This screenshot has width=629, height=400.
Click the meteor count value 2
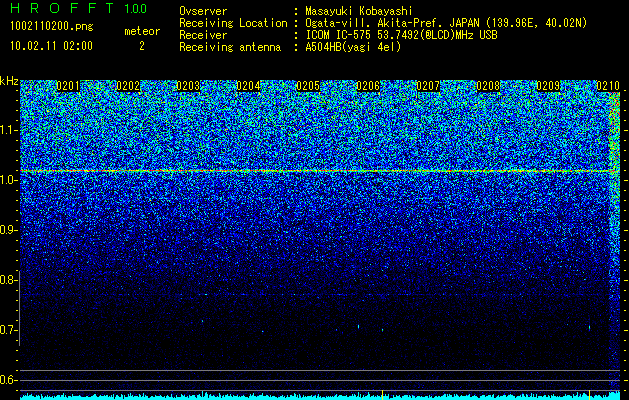(x=142, y=46)
